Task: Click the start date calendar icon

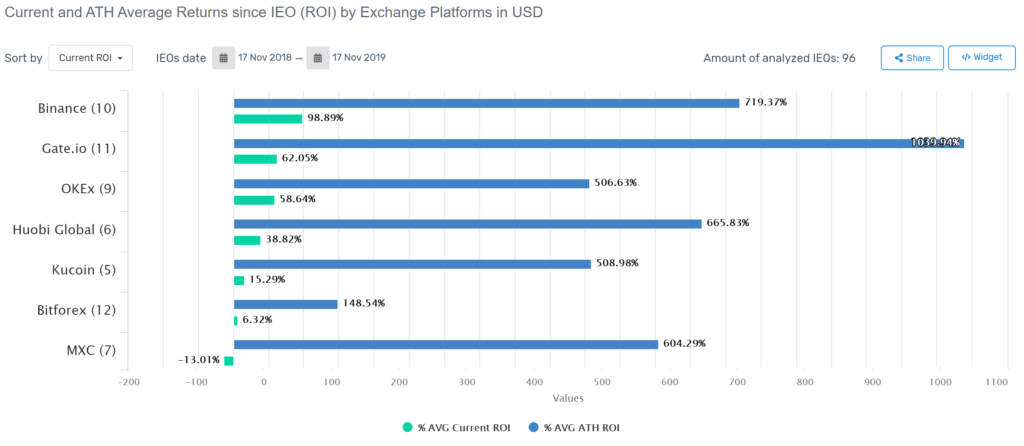Action: [223, 57]
